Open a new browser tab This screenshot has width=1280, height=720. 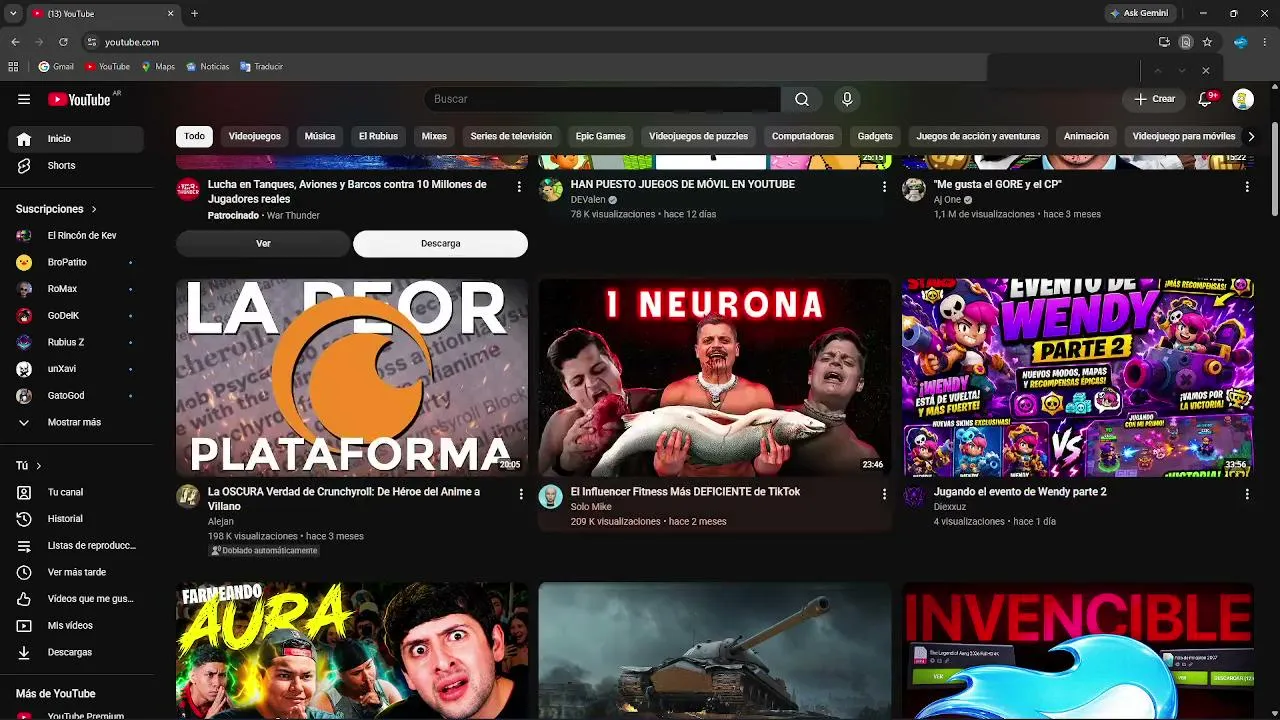point(194,14)
